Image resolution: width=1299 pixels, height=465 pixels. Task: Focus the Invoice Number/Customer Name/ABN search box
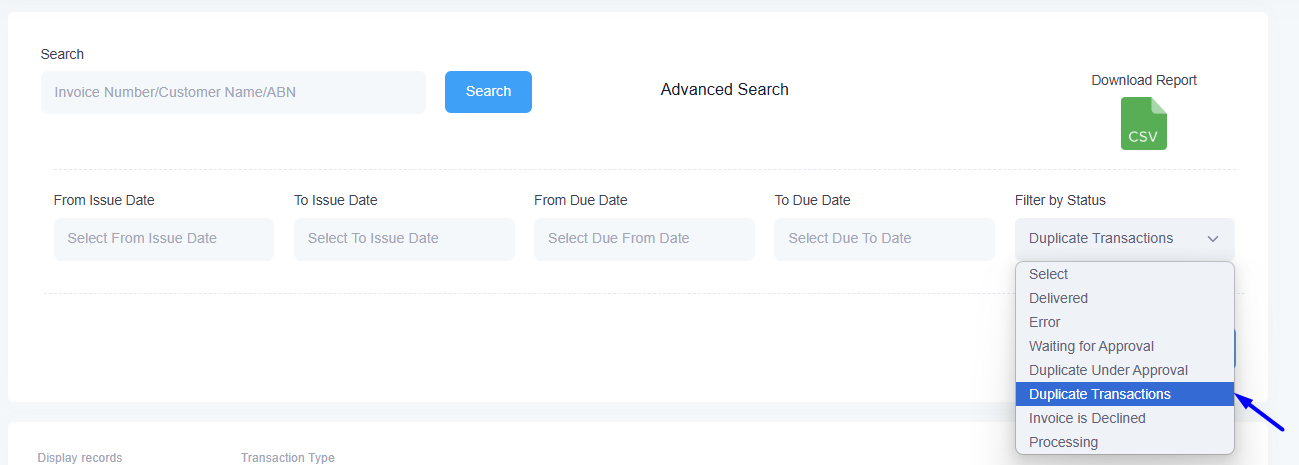click(x=233, y=92)
